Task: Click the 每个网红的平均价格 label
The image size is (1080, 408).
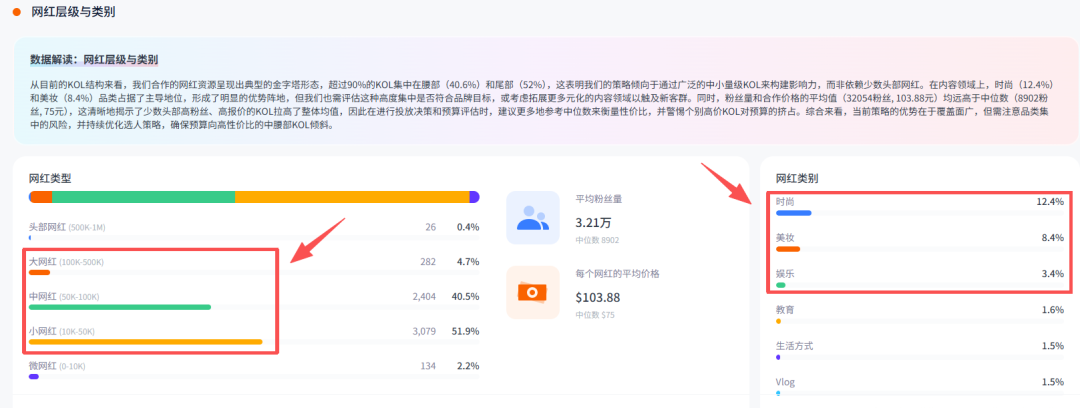Action: coord(617,274)
